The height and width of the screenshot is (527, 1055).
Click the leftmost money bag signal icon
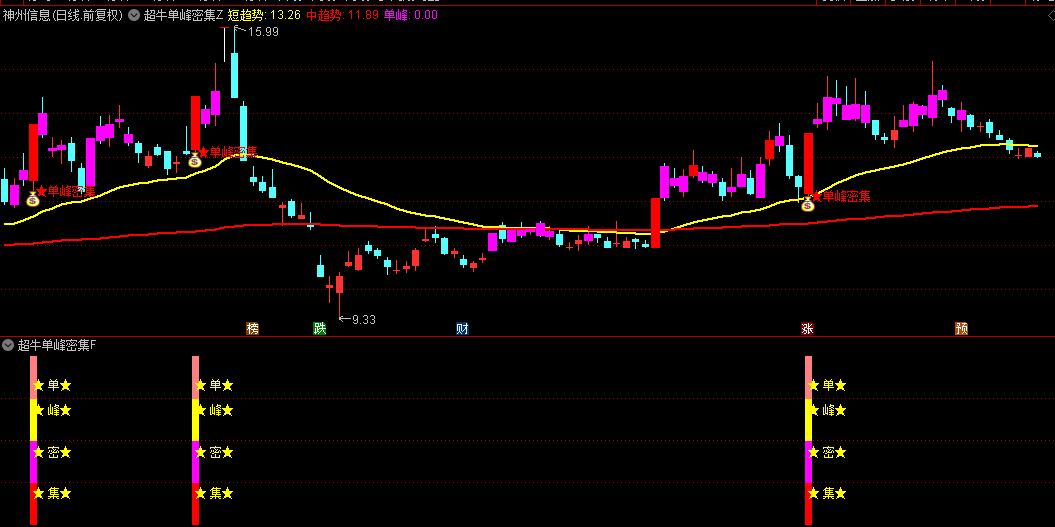click(33, 199)
